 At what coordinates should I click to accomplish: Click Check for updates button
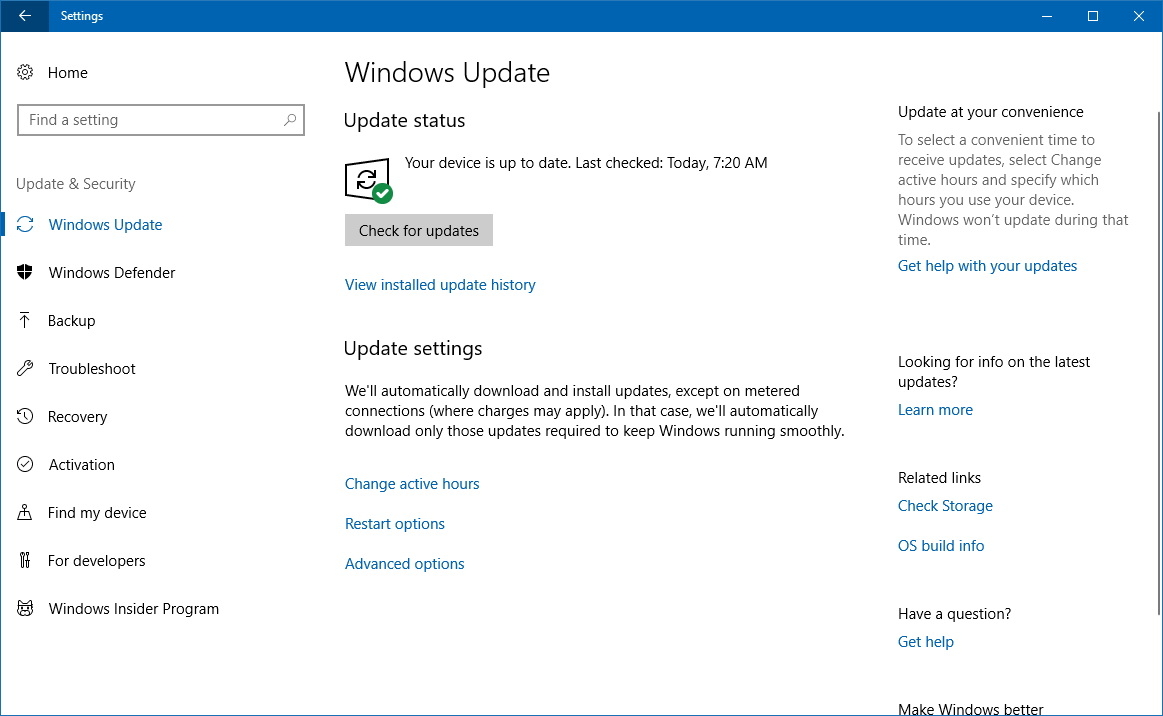[419, 231]
